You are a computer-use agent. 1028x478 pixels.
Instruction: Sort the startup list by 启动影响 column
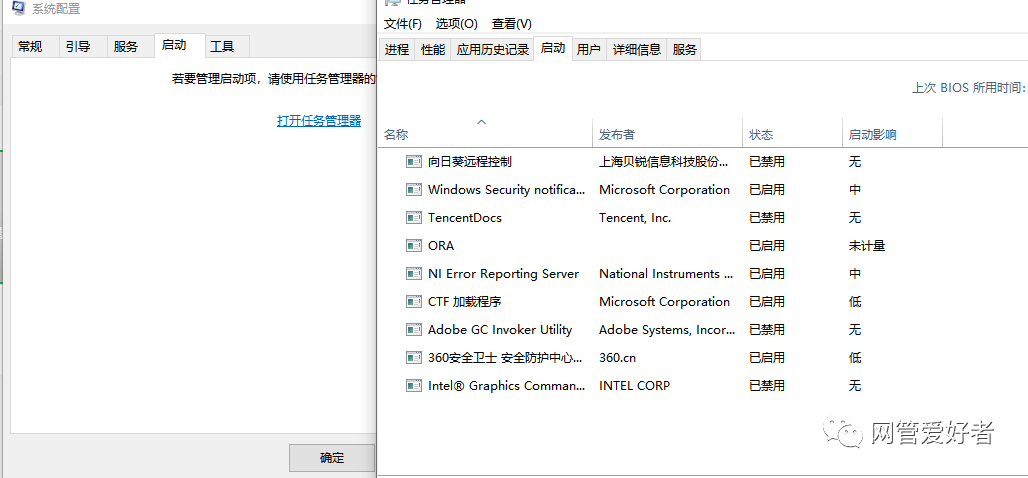(x=892, y=134)
